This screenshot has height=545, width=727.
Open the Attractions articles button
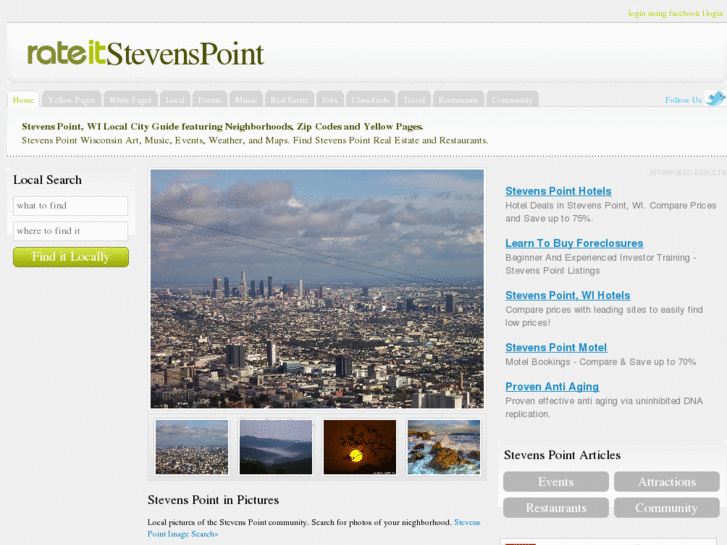point(667,481)
